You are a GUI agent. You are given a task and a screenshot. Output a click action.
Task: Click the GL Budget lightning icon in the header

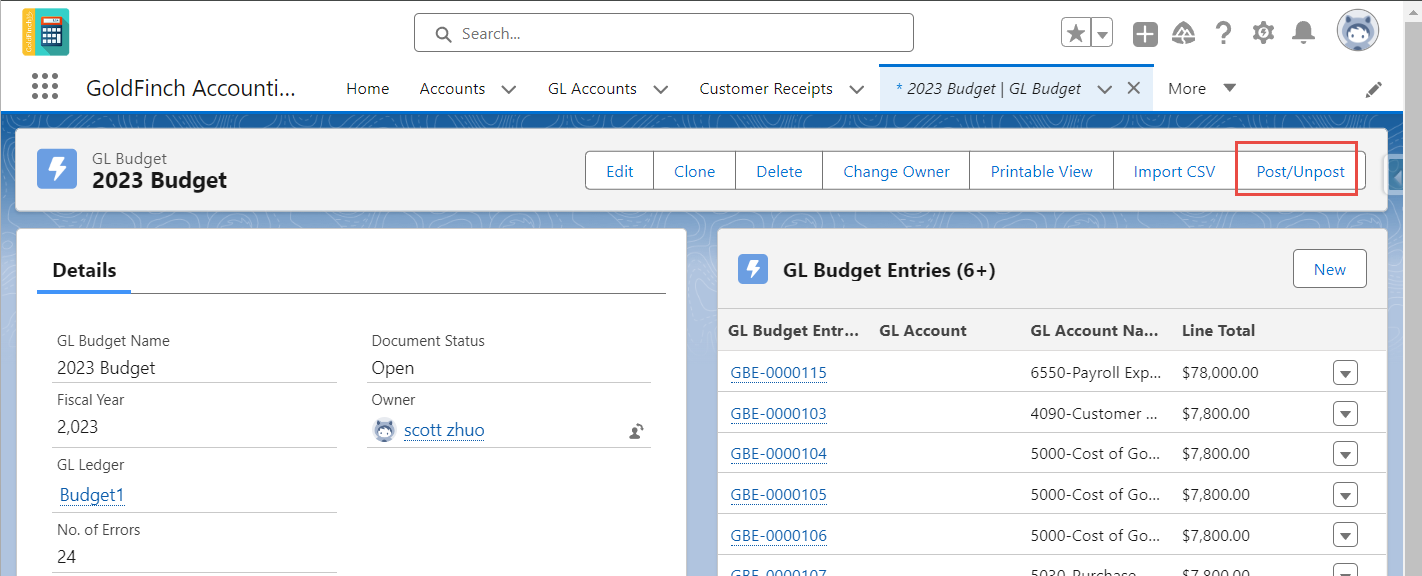click(57, 169)
